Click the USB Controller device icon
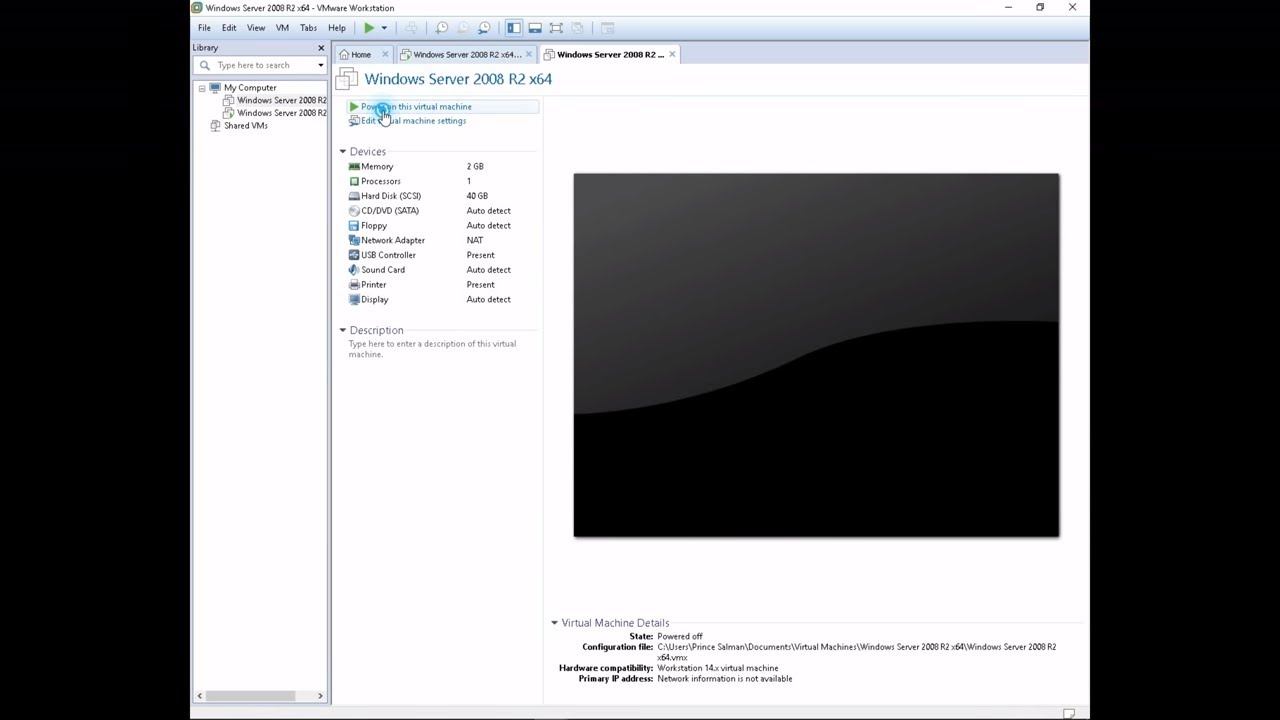 (x=354, y=255)
